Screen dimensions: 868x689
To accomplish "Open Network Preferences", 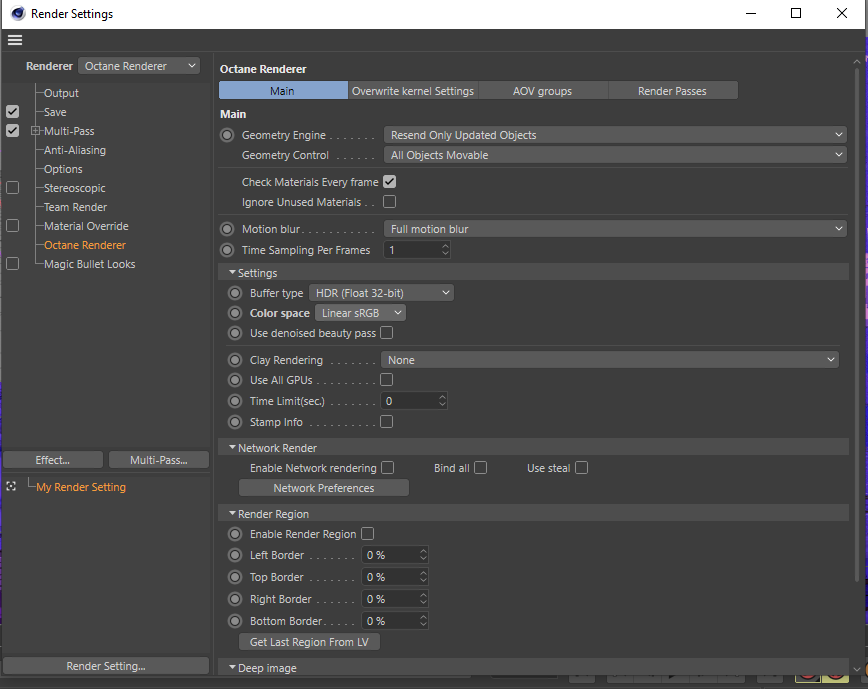I will [324, 488].
